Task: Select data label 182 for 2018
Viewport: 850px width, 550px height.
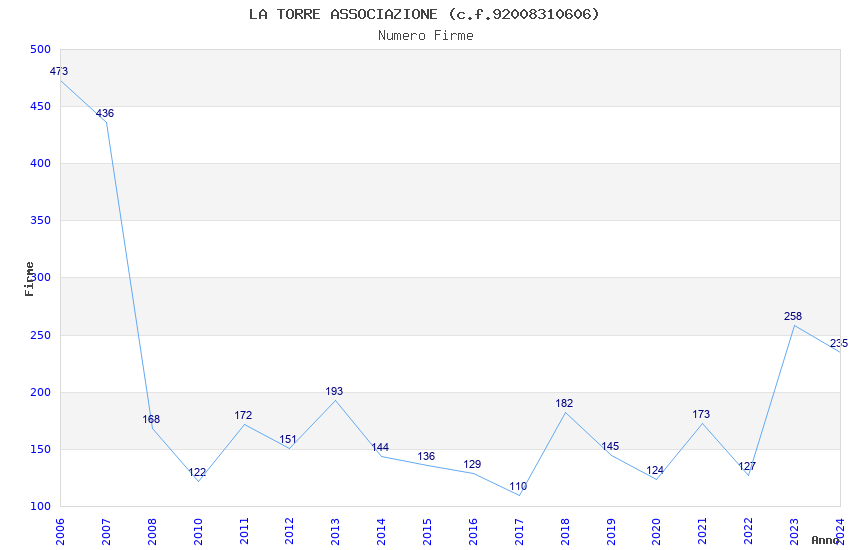Action: [564, 403]
